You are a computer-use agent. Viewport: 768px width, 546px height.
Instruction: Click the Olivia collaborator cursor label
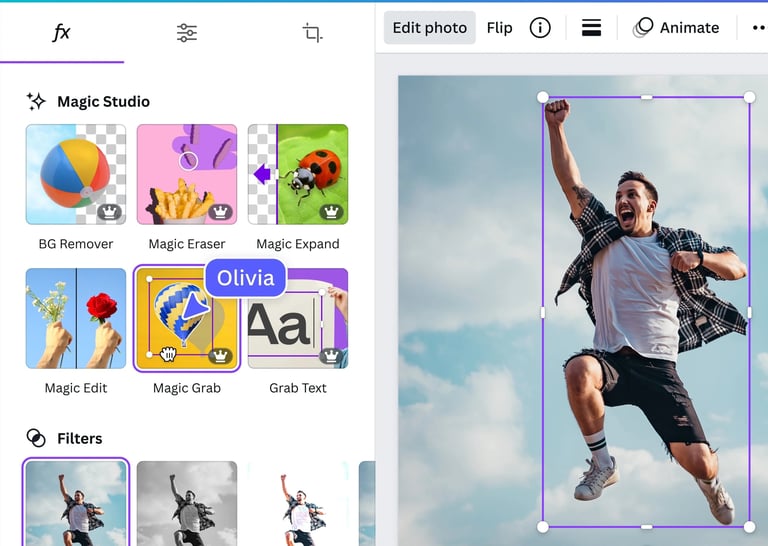pyautogui.click(x=245, y=278)
